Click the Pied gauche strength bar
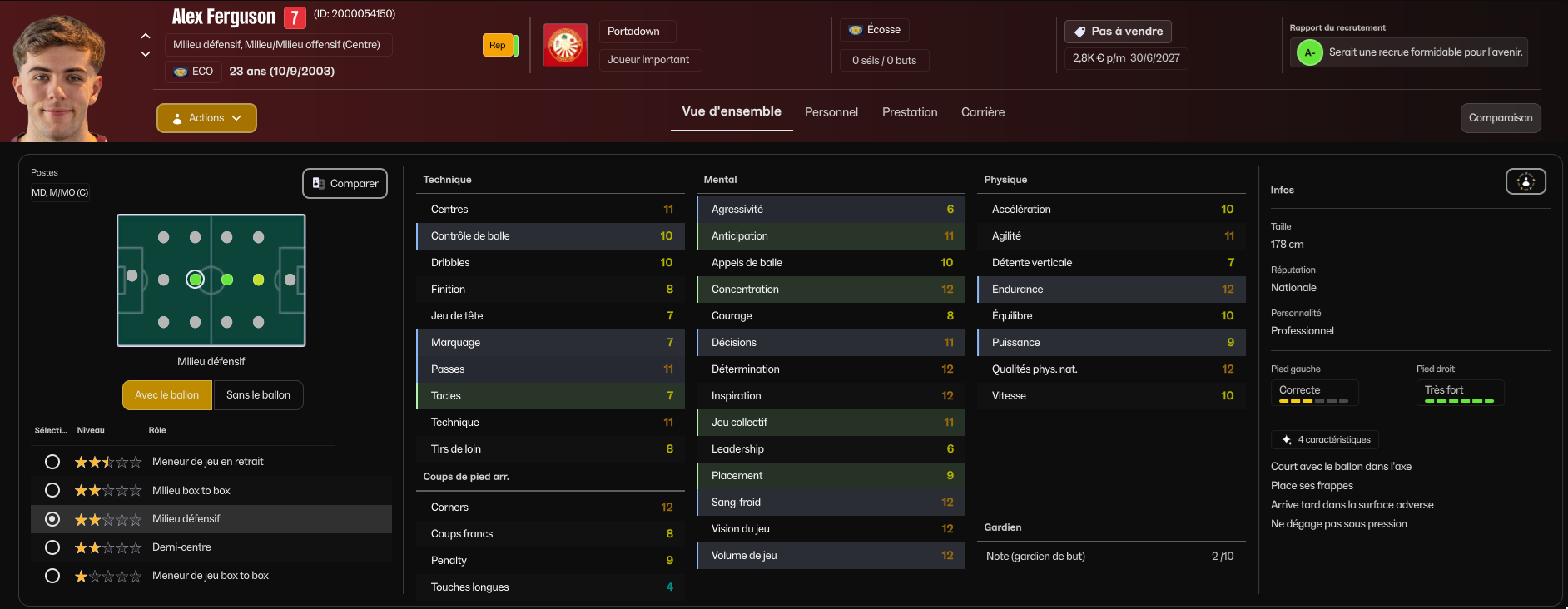Viewport: 1568px width, 609px height. tap(1313, 401)
